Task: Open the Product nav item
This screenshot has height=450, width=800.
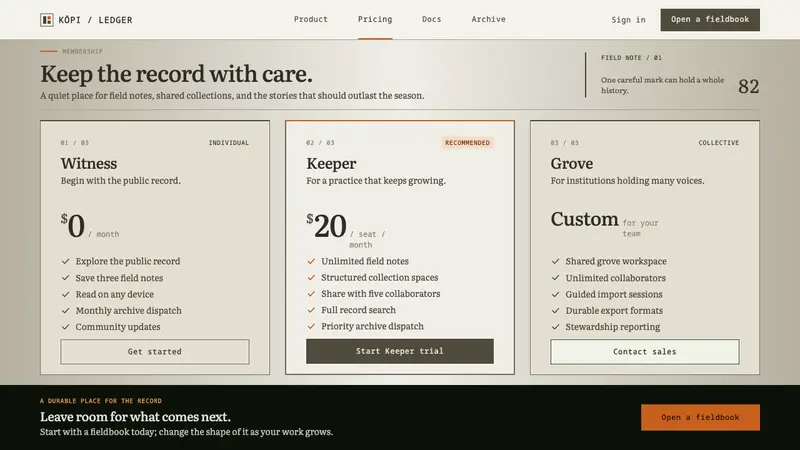Action: [311, 19]
